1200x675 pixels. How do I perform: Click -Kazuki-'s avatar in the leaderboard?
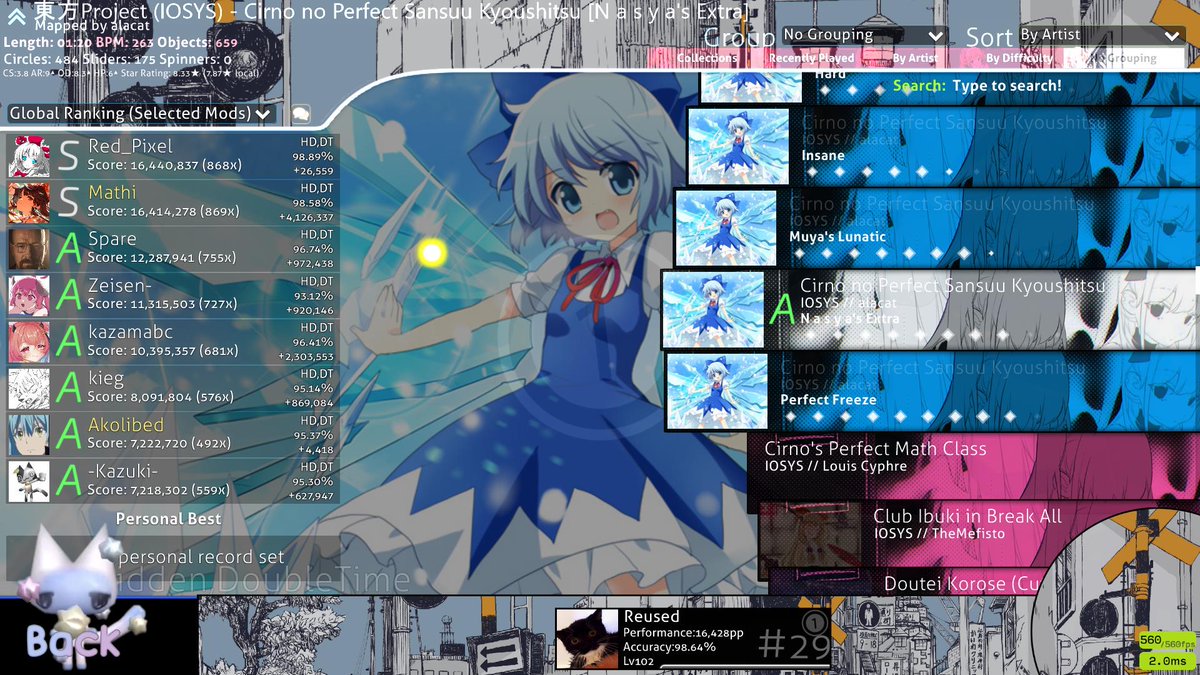tap(29, 481)
